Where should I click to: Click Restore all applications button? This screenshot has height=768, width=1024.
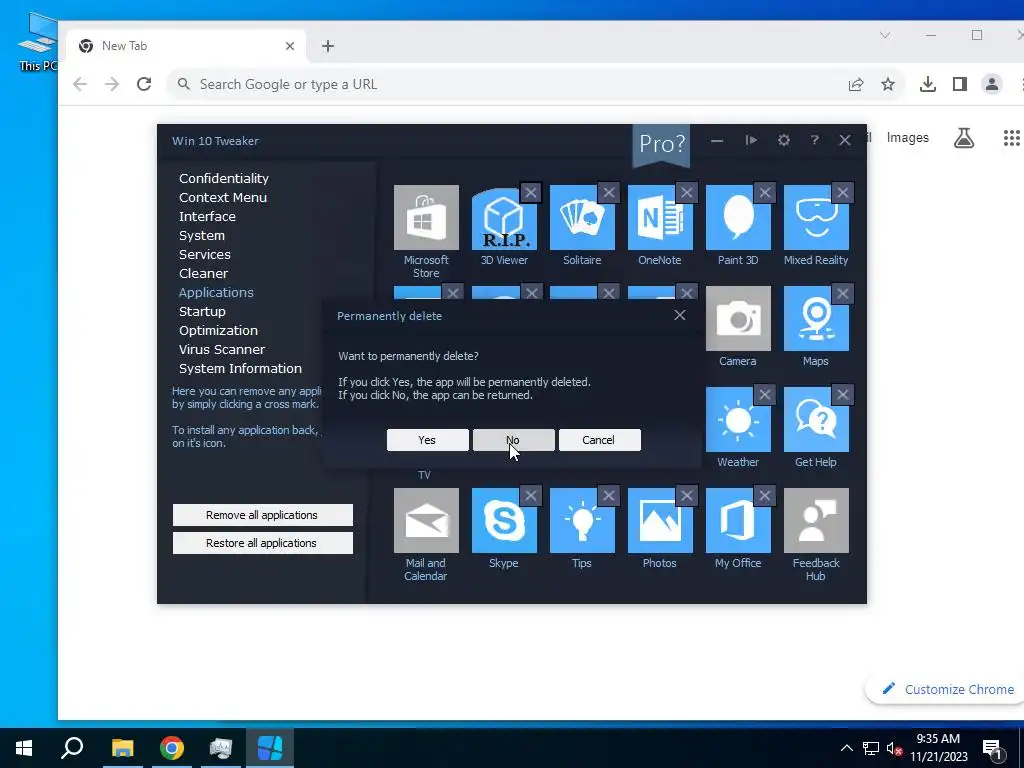263,543
